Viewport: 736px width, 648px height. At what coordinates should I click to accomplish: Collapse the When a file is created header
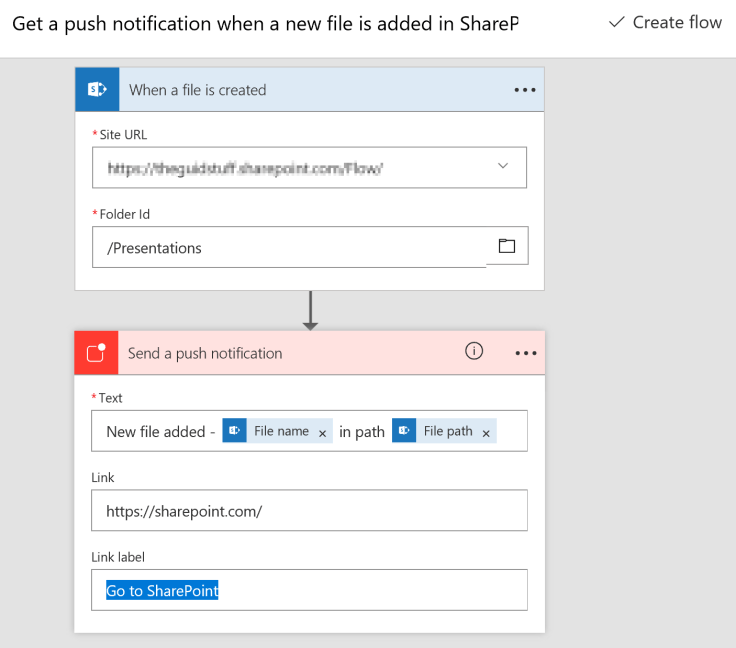click(300, 90)
